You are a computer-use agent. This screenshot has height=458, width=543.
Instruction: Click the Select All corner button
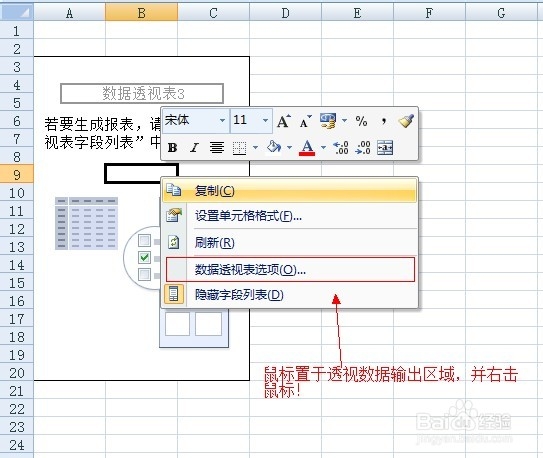click(x=17, y=12)
